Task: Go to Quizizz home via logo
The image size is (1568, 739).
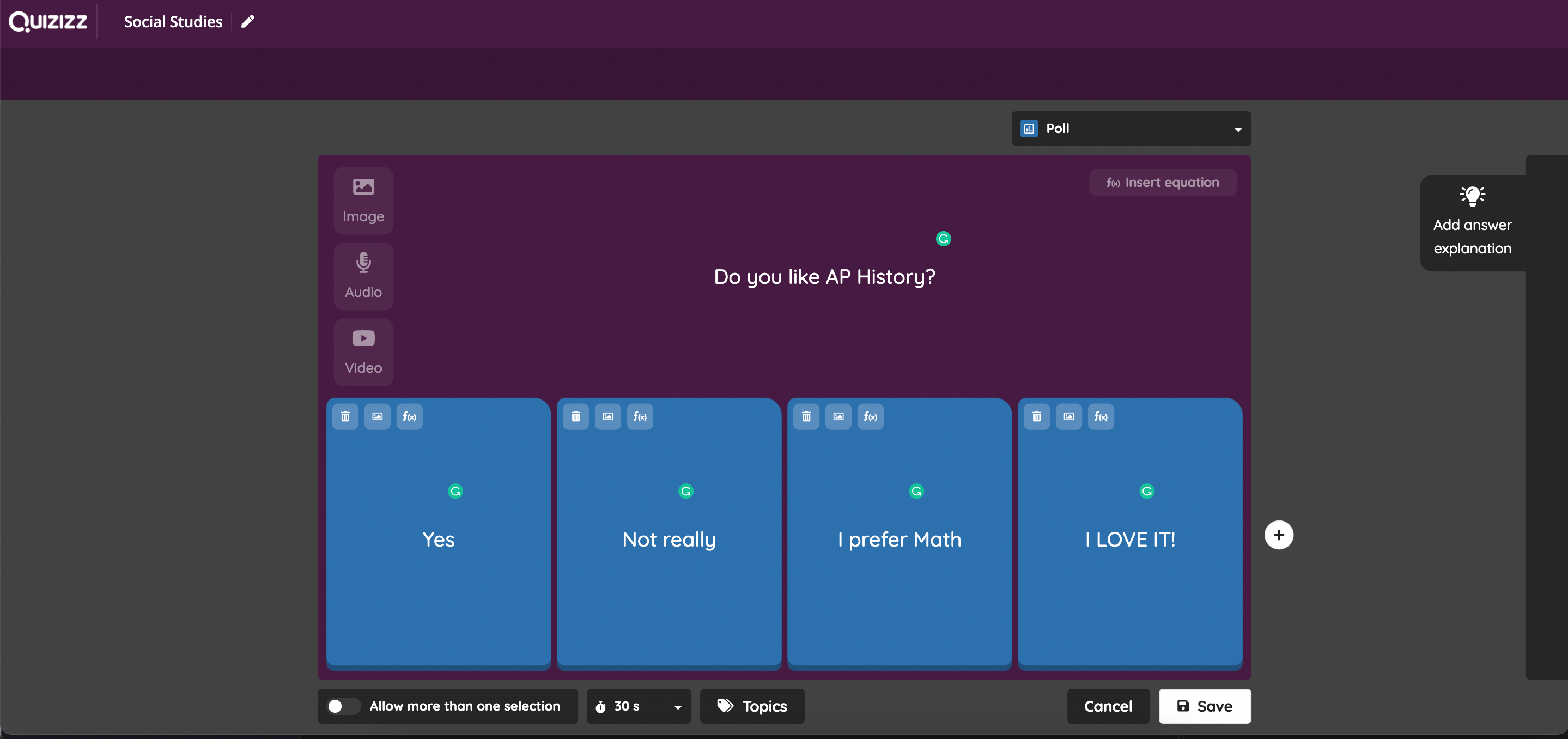Action: (x=48, y=22)
